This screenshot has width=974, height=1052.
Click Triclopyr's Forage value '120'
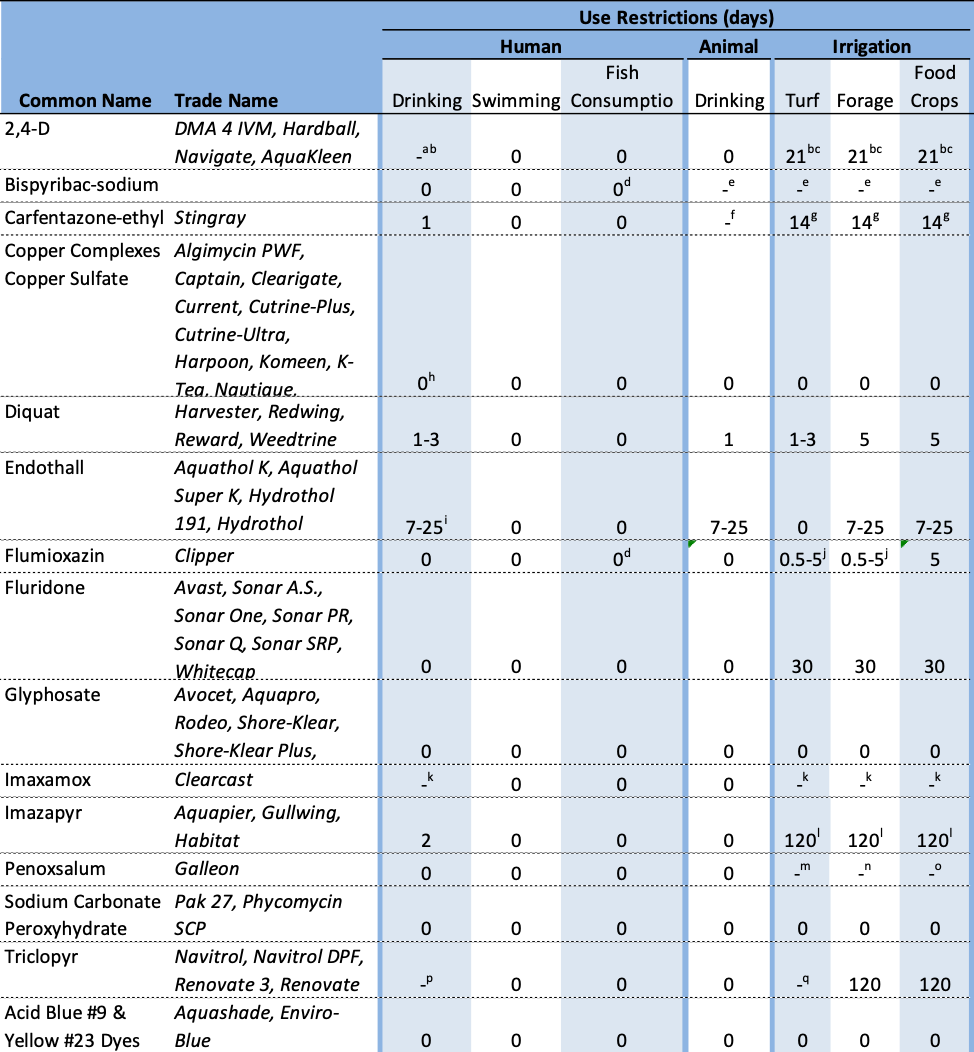tap(865, 985)
